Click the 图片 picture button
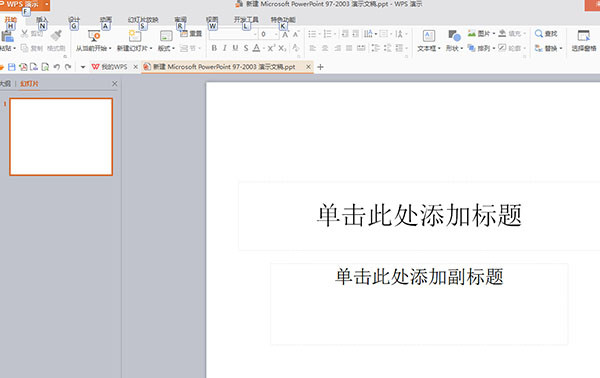The height and width of the screenshot is (378, 600). click(x=481, y=34)
